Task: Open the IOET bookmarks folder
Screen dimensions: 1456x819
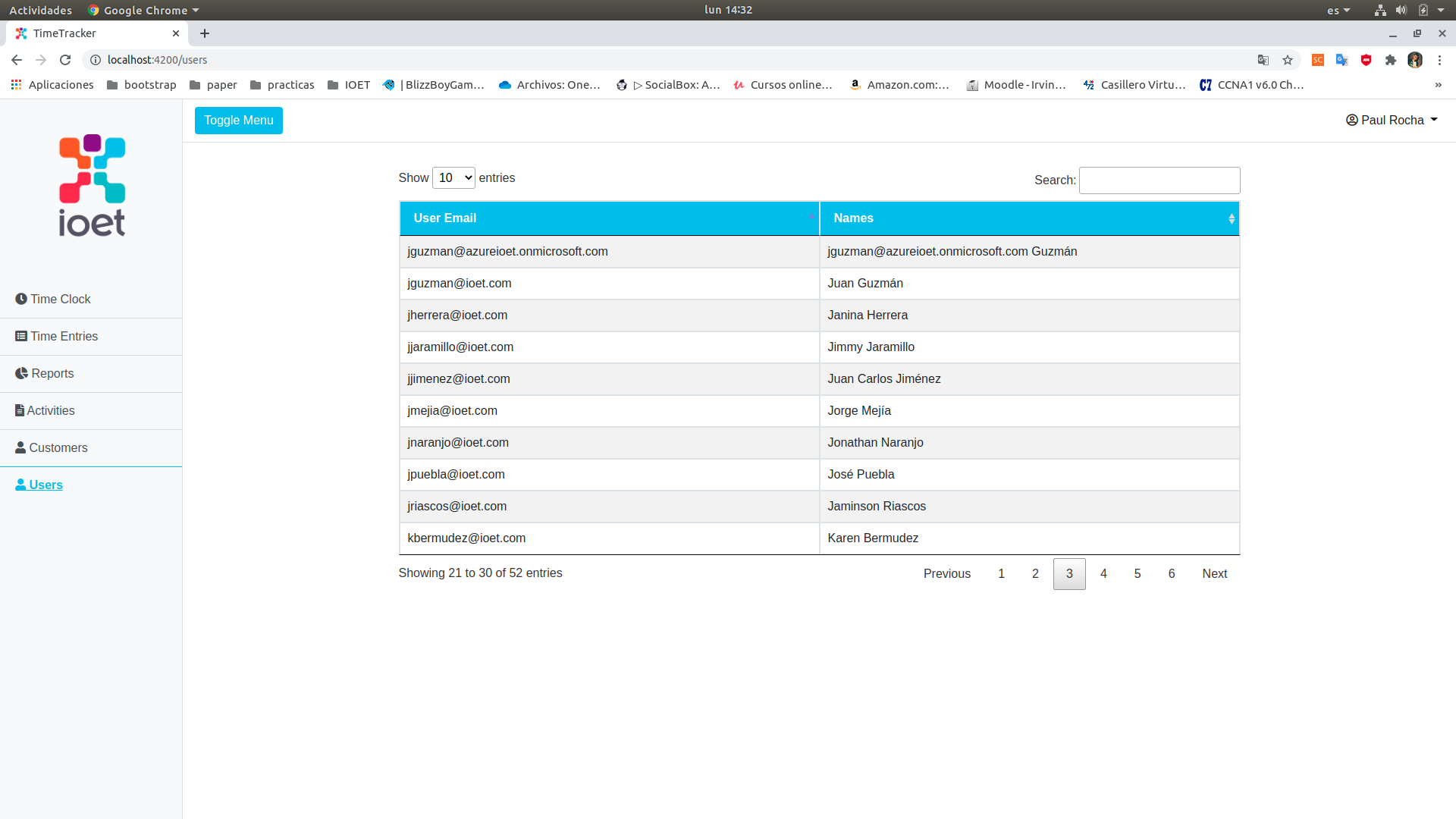Action: click(x=349, y=85)
